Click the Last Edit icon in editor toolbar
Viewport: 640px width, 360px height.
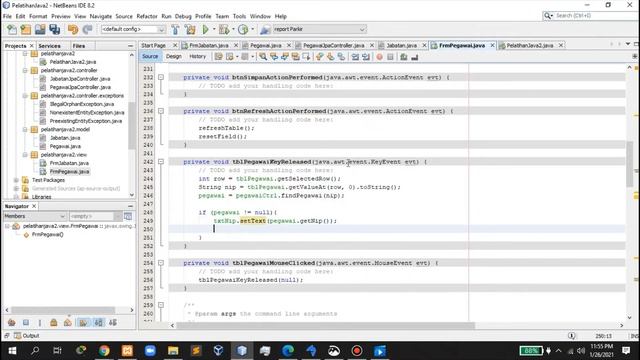tap(219, 57)
